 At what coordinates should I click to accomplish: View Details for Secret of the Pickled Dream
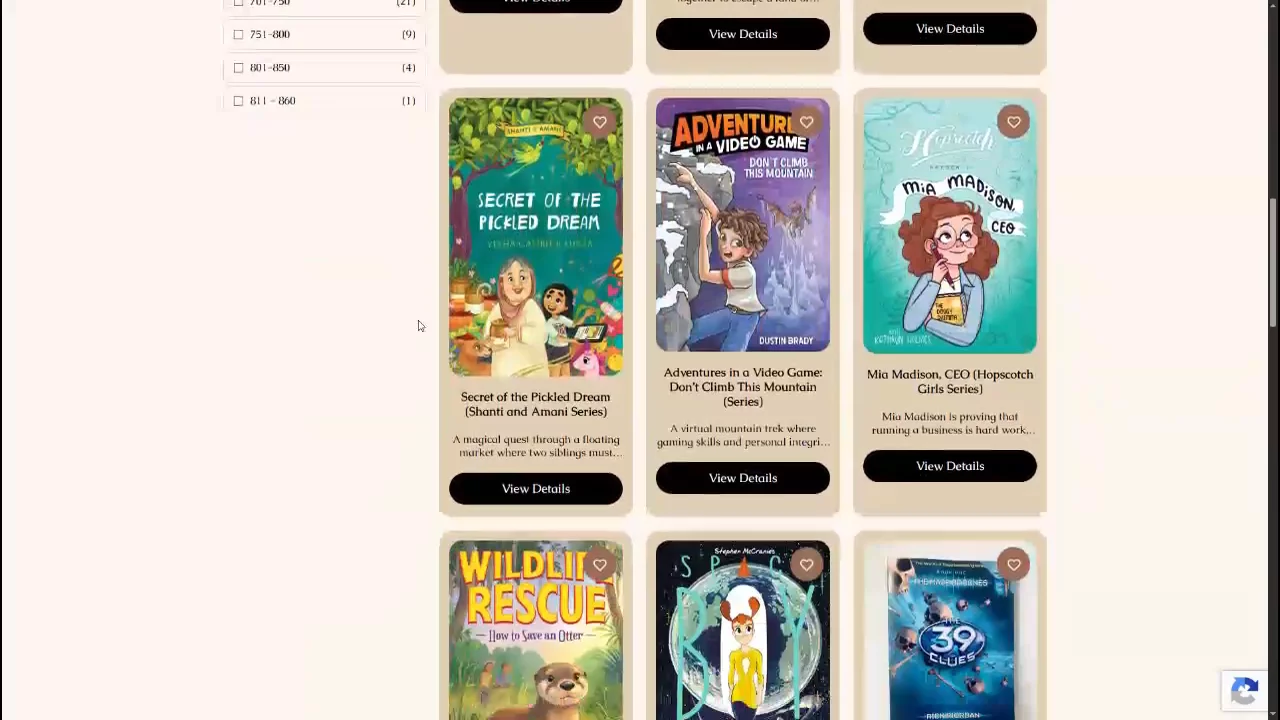pos(536,489)
